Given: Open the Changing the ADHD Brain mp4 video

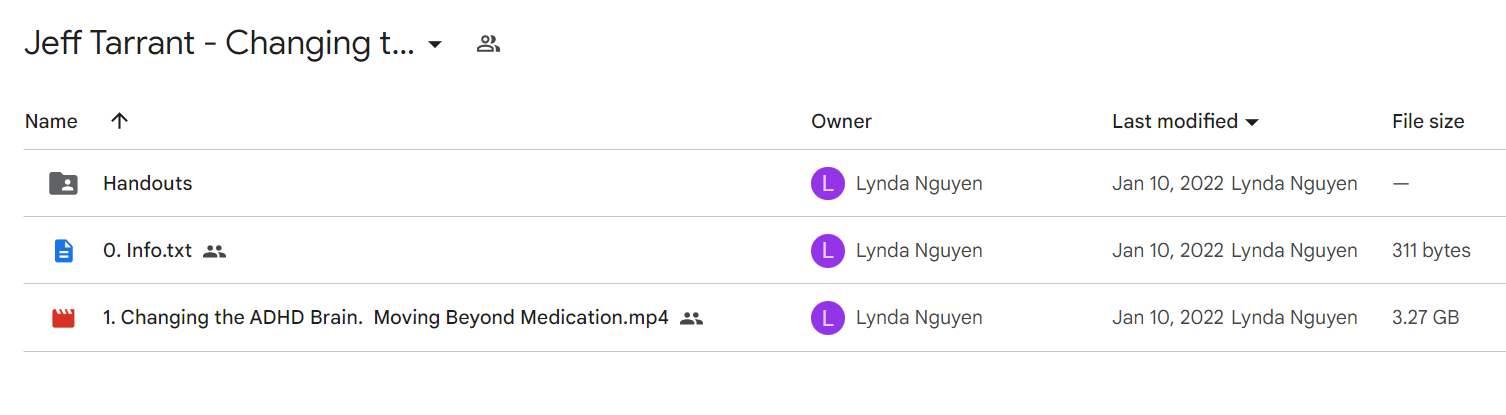Looking at the screenshot, I should pyautogui.click(x=385, y=318).
